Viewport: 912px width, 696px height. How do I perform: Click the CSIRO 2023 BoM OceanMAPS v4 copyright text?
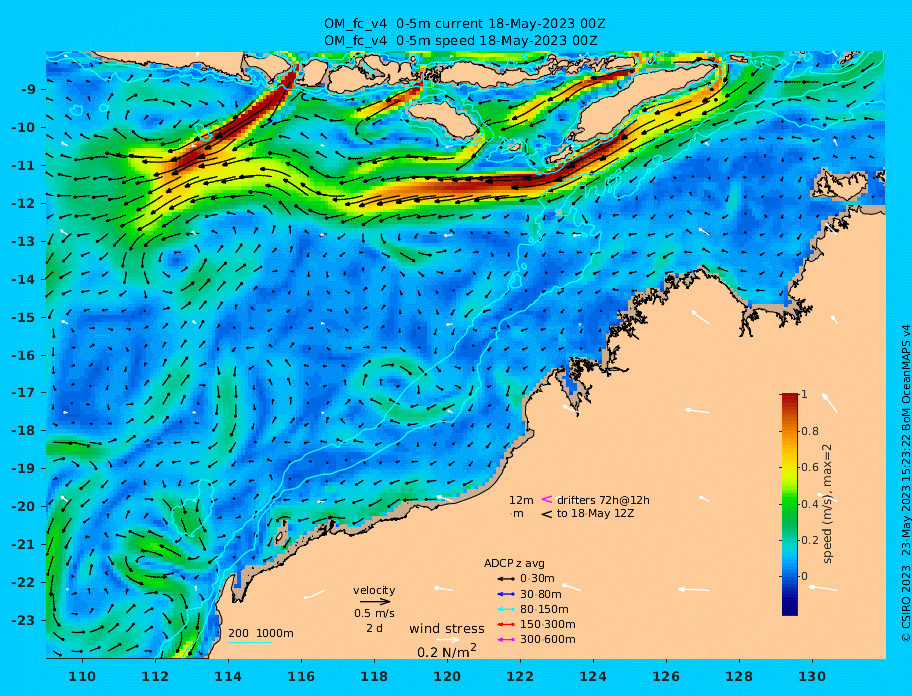pos(906,483)
